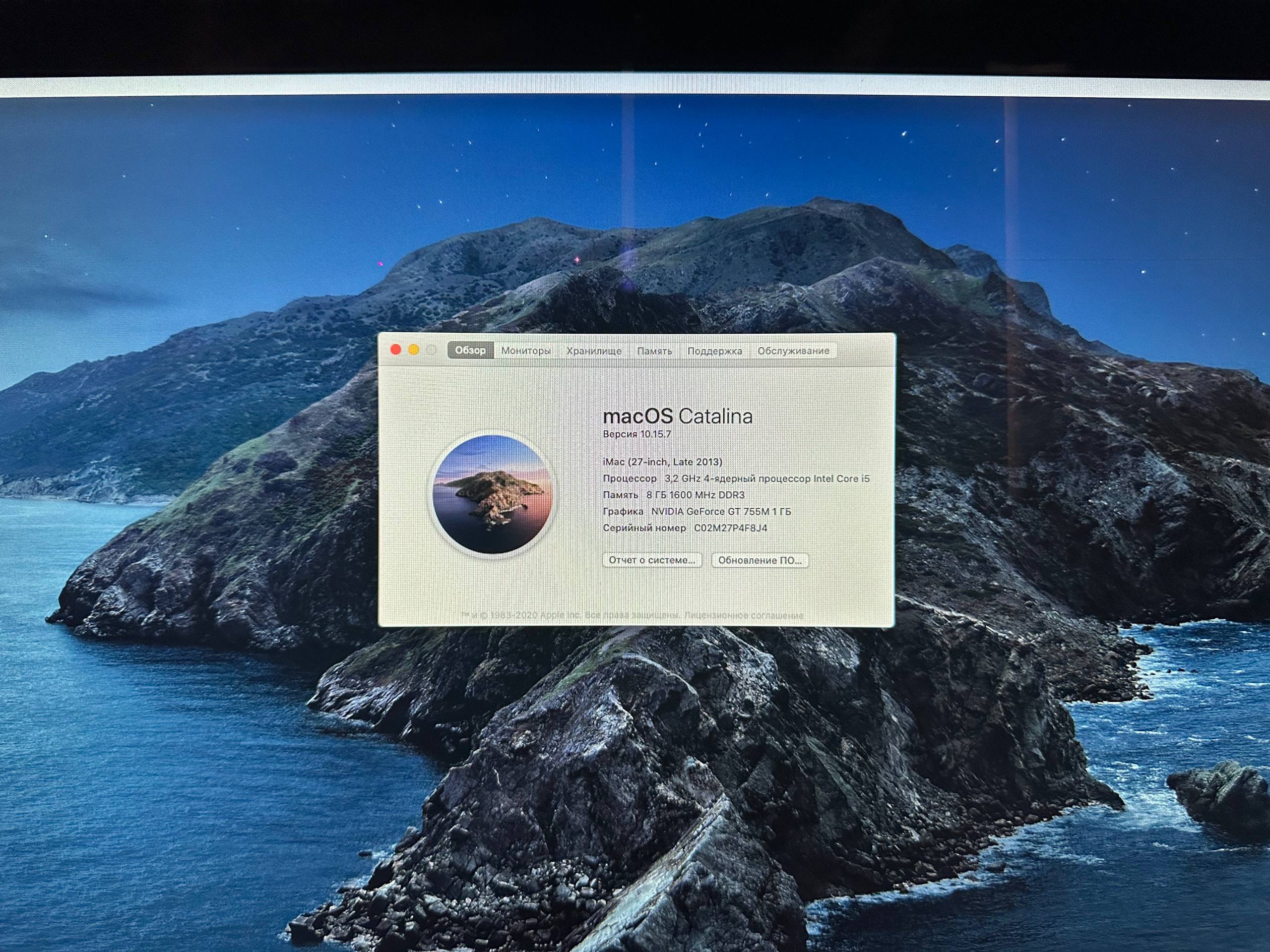Switch to the Обзор tab
Image resolution: width=1270 pixels, height=952 pixels.
pos(470,350)
